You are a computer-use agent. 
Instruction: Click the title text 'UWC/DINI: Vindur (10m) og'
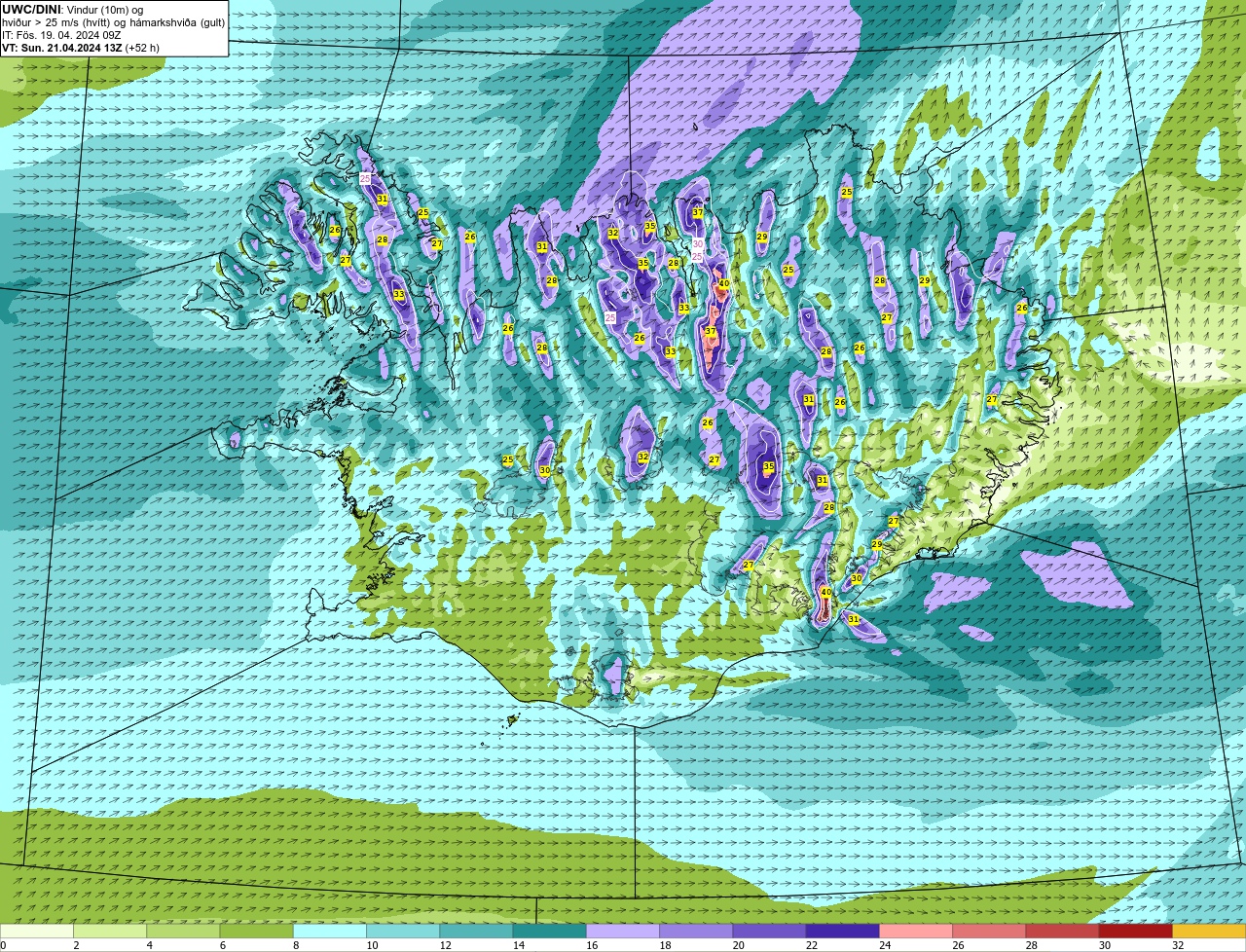(x=73, y=10)
